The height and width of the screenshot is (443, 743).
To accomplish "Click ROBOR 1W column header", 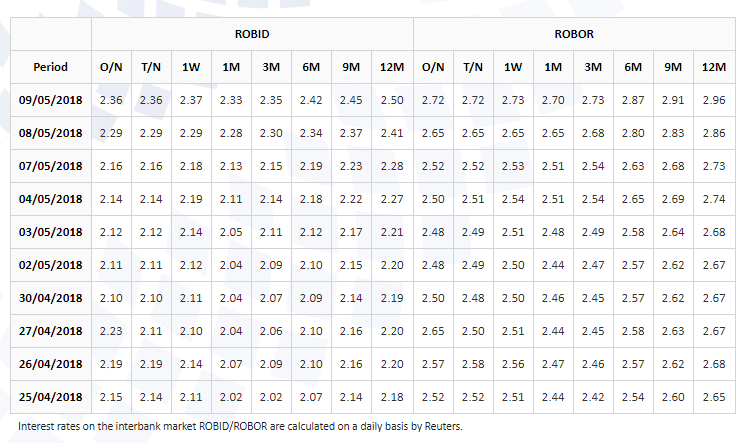I will click(x=513, y=67).
